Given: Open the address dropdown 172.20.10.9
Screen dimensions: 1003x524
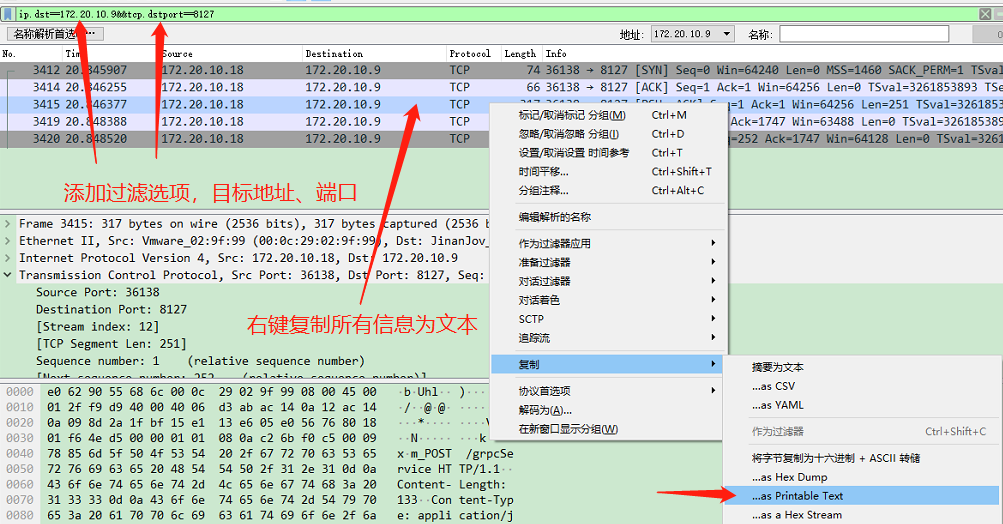Looking at the screenshot, I should pos(692,34).
